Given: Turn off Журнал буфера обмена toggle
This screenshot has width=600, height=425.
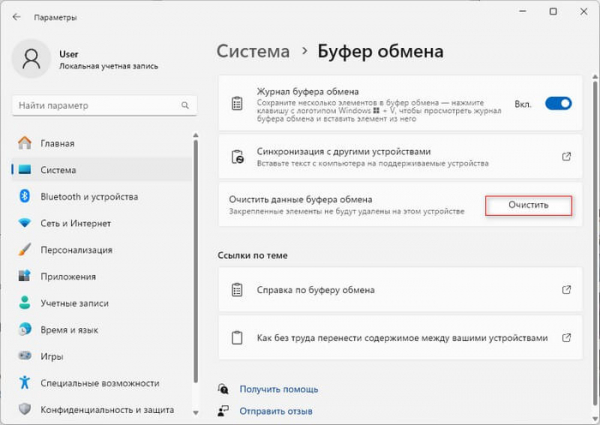Looking at the screenshot, I should (x=559, y=103).
